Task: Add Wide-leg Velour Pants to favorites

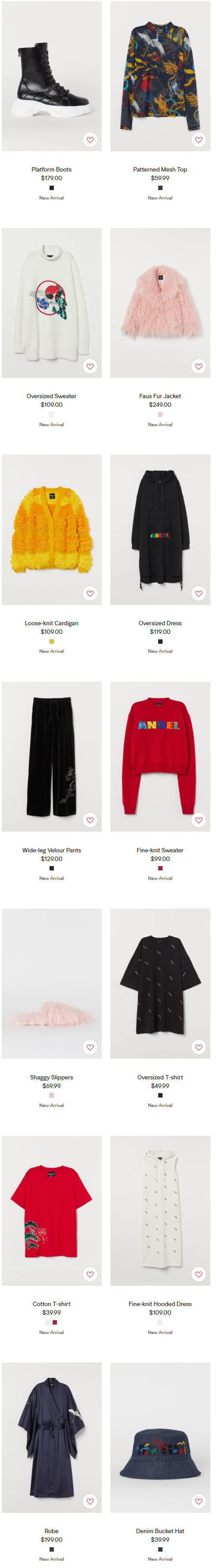Action: click(90, 820)
